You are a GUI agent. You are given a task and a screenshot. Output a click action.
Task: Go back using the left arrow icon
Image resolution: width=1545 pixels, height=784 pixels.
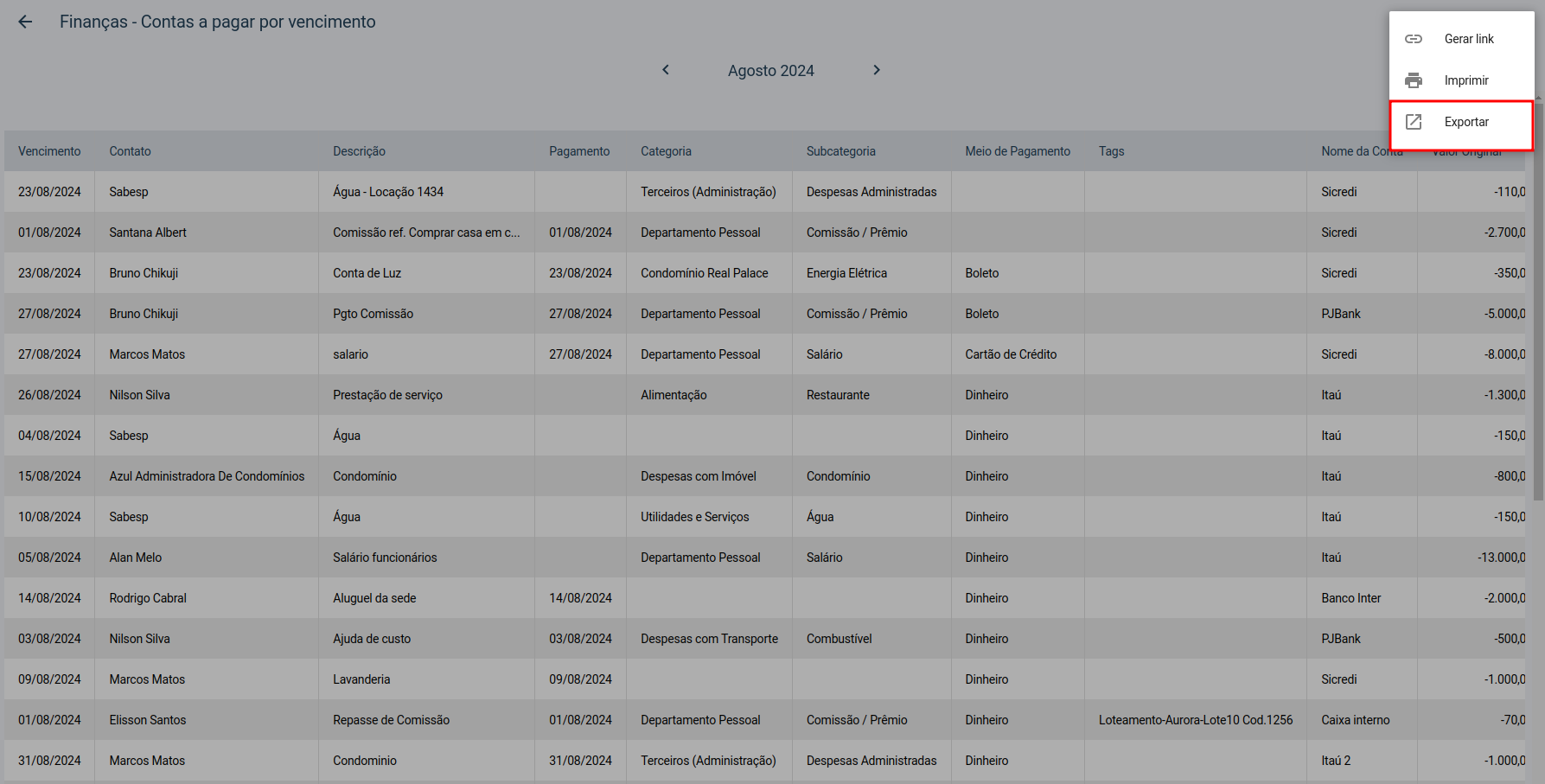tap(25, 22)
